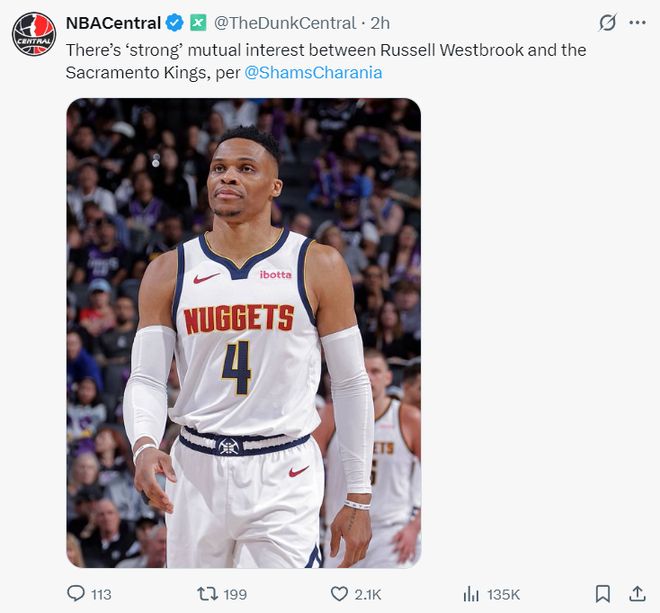The width and height of the screenshot is (660, 613).
Task: Click the 135K views count
Action: click(x=503, y=595)
